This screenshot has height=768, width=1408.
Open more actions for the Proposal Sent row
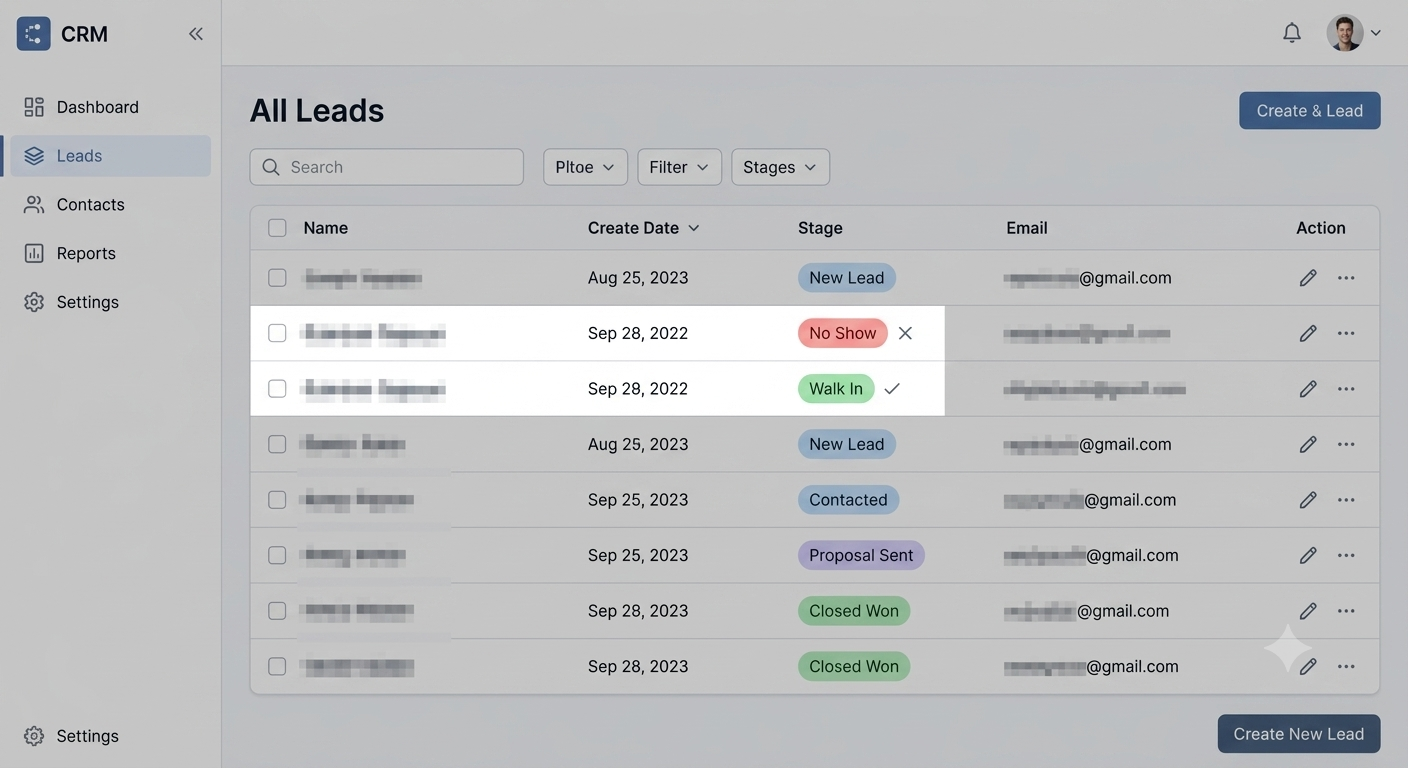pos(1346,555)
